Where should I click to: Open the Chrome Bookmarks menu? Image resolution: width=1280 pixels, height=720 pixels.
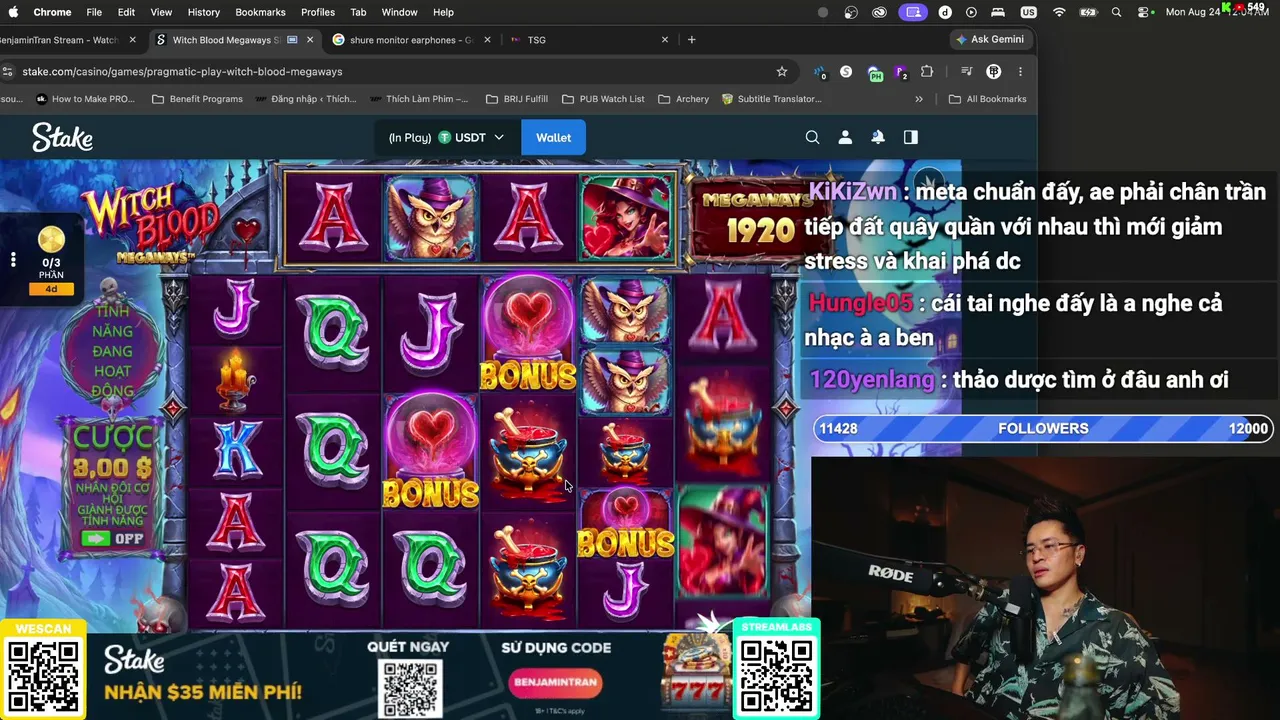click(x=260, y=12)
